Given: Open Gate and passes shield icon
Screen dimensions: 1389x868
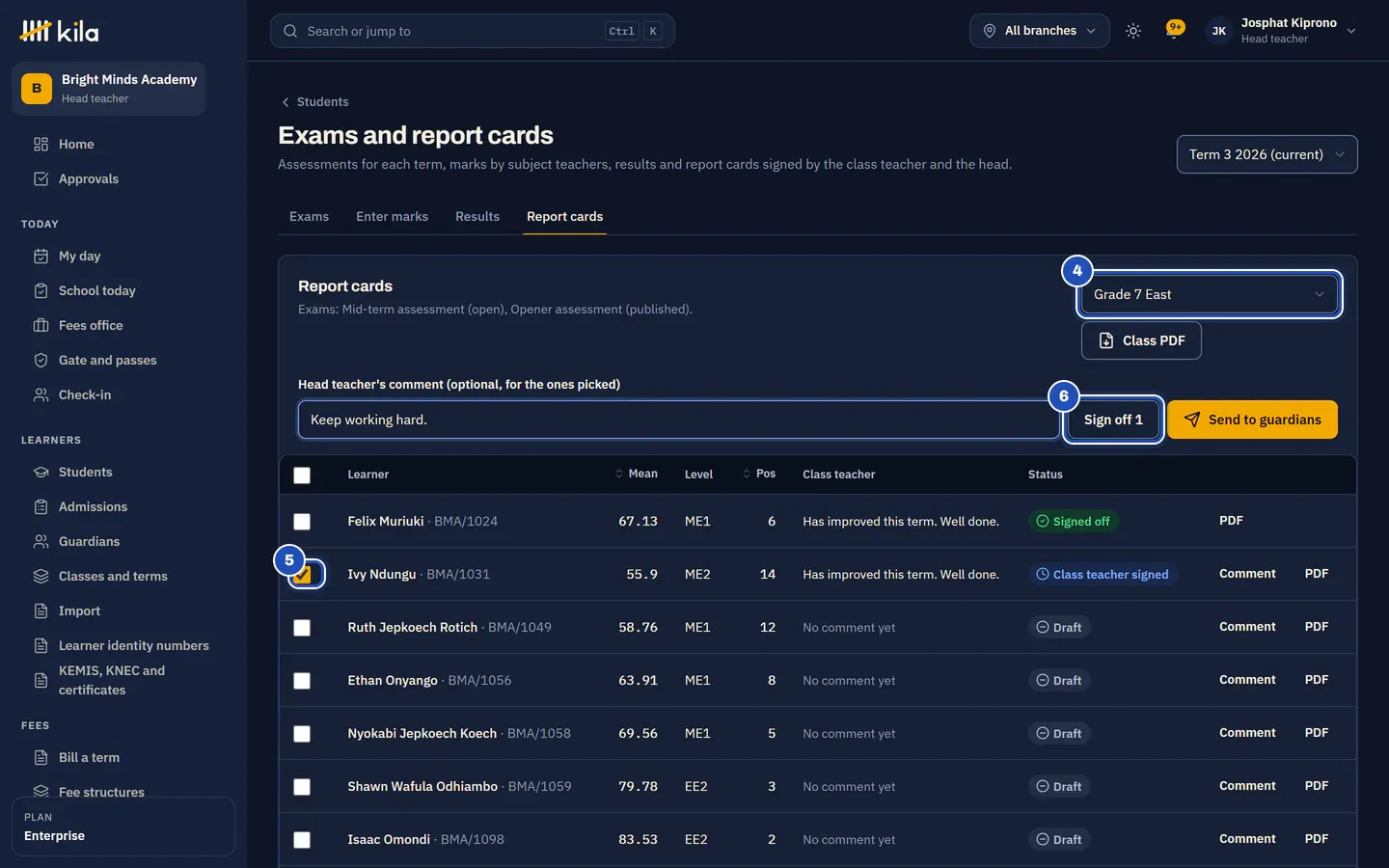Looking at the screenshot, I should point(41,360).
